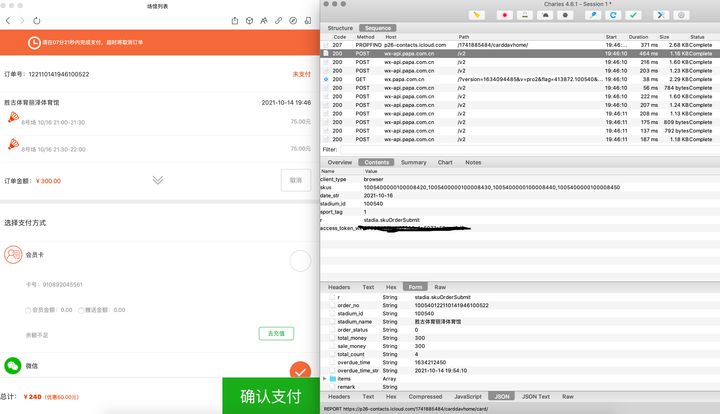Click the green 去充值 recharge button
This screenshot has height=414, width=720.
coord(276,334)
